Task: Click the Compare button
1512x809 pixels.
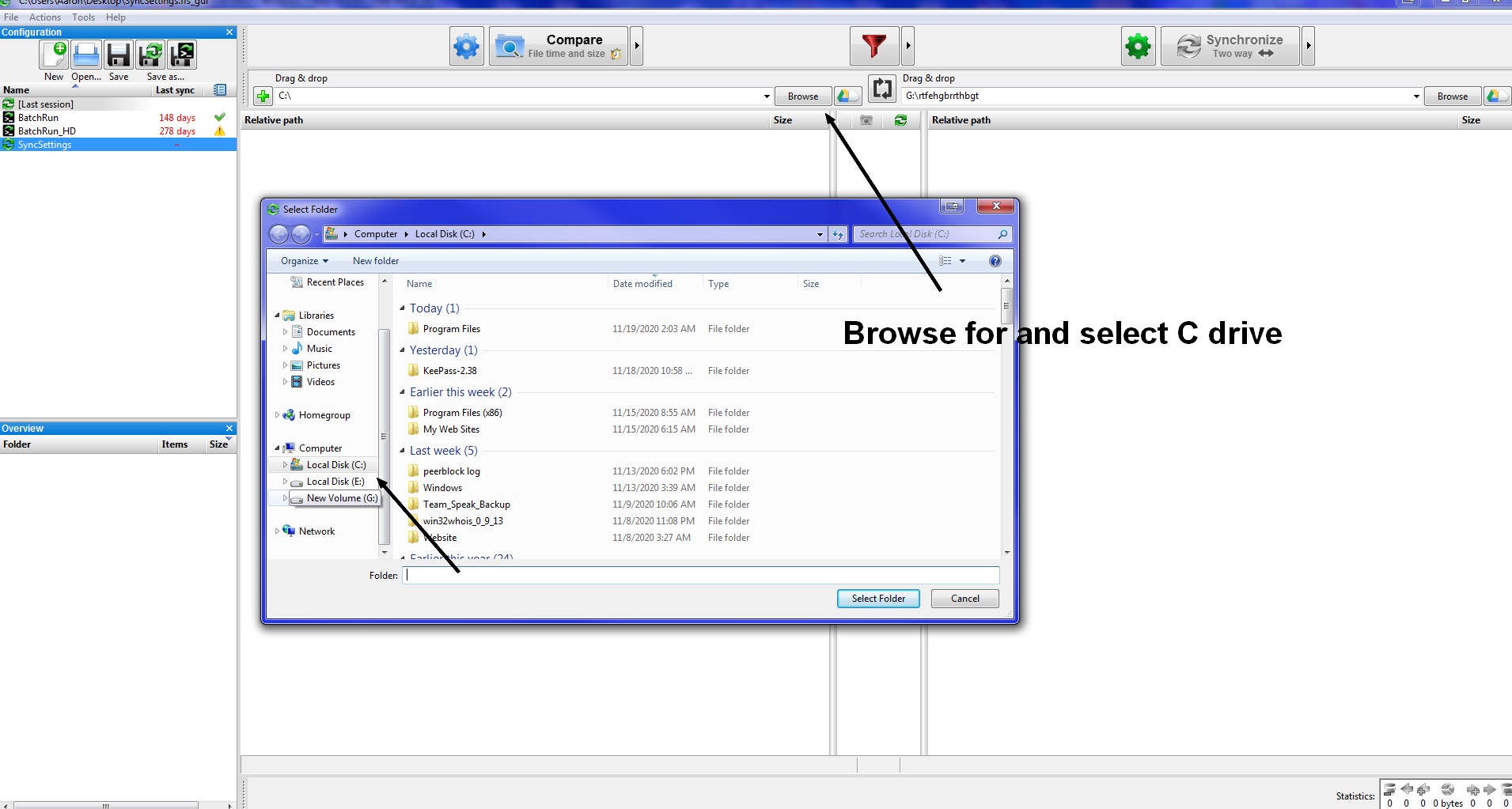Action: (559, 47)
